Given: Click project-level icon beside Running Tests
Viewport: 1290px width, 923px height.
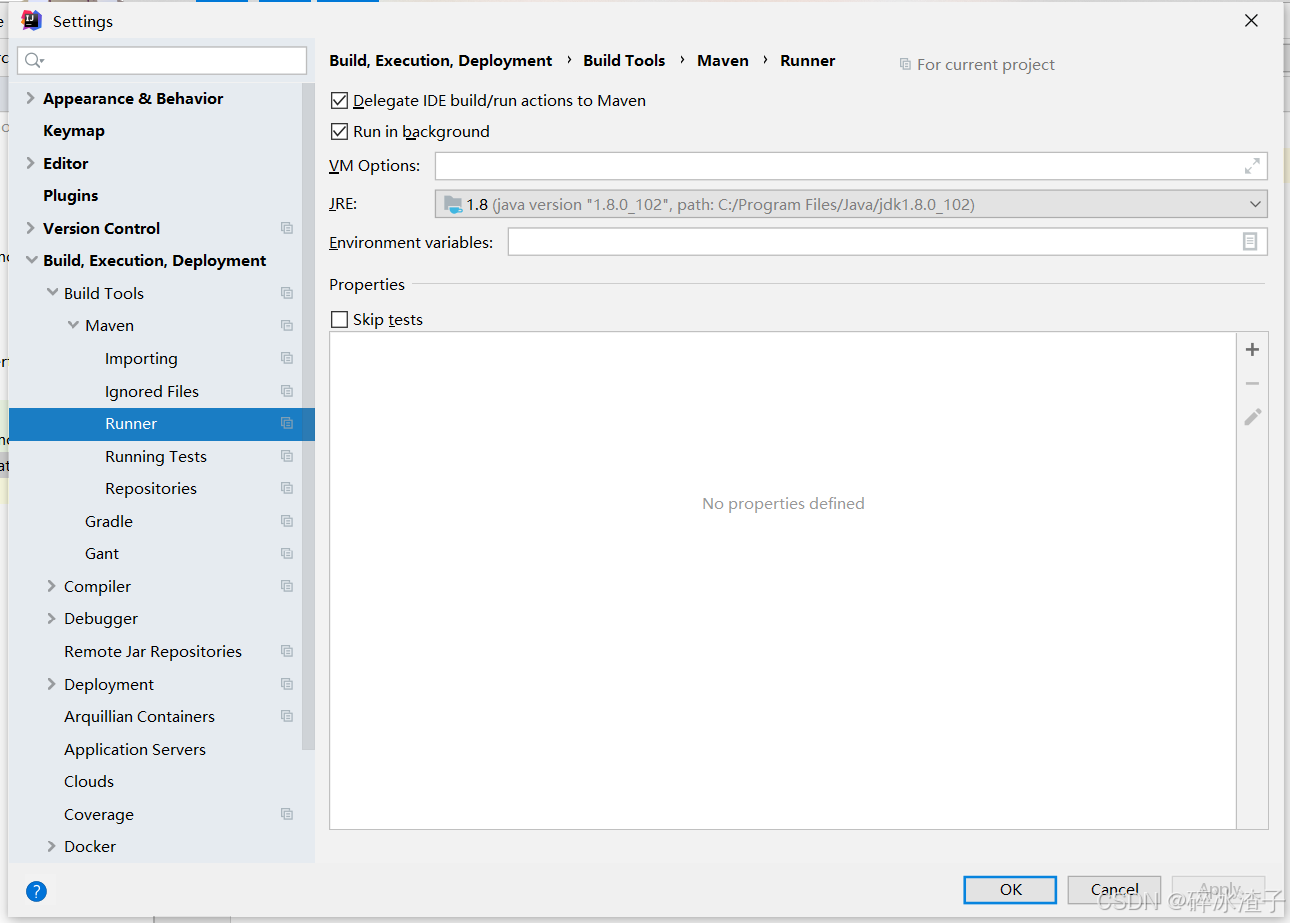Looking at the screenshot, I should [x=287, y=456].
